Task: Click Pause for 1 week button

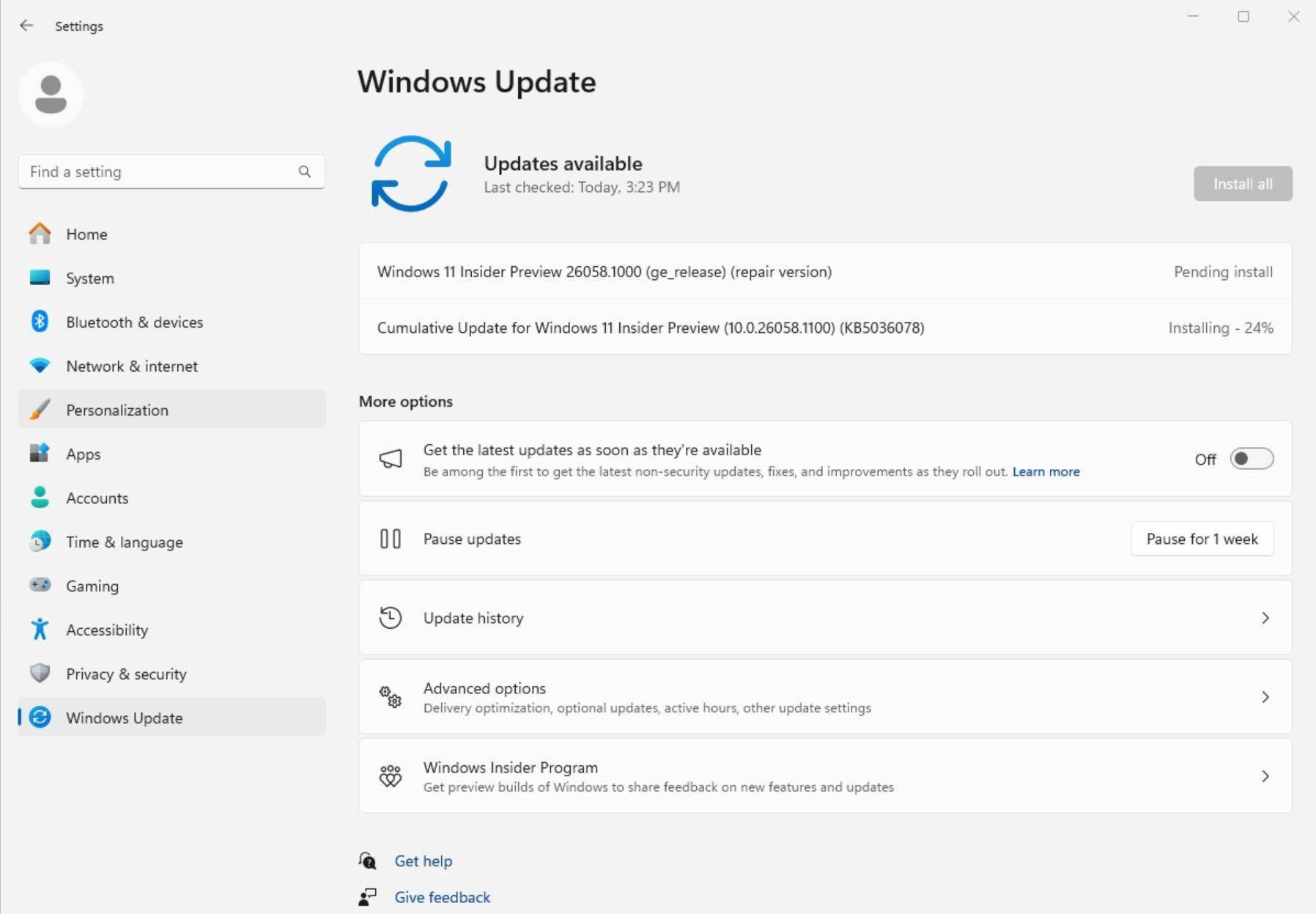Action: [1202, 539]
